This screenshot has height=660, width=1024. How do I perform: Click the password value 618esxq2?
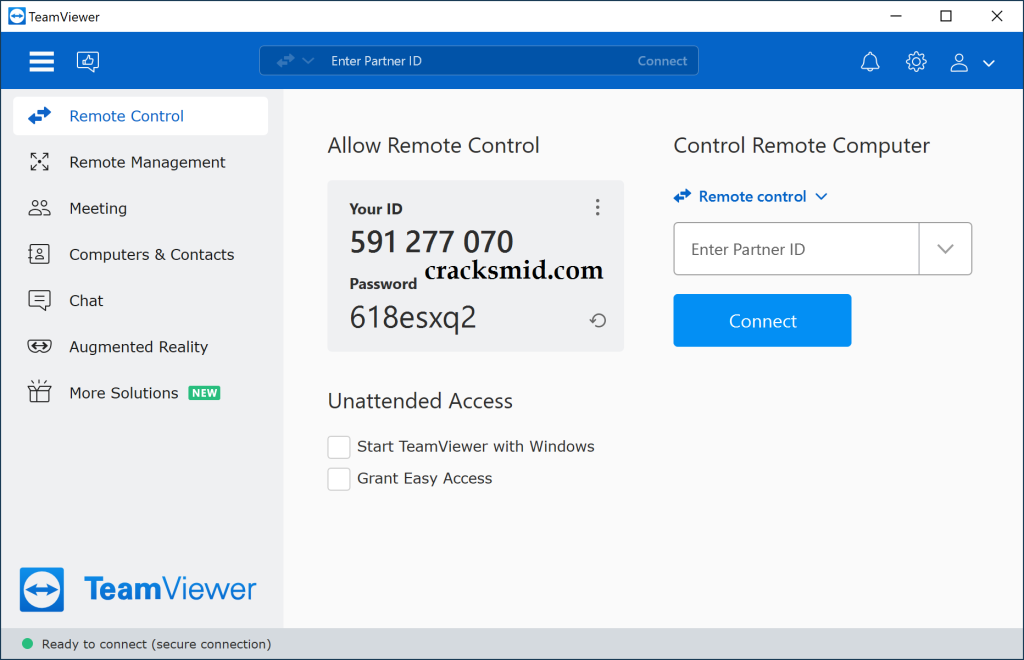(413, 318)
